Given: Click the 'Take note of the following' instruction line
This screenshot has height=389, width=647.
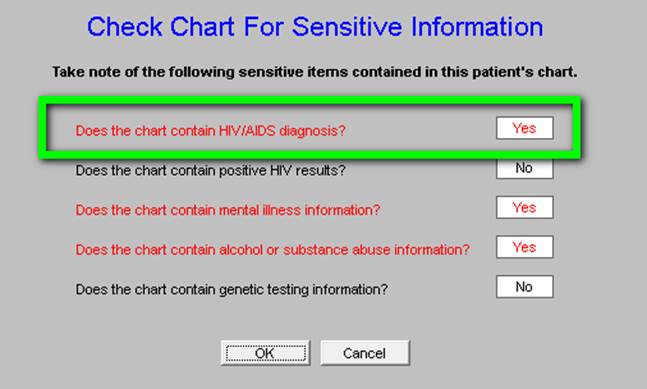Looking at the screenshot, I should [x=314, y=72].
